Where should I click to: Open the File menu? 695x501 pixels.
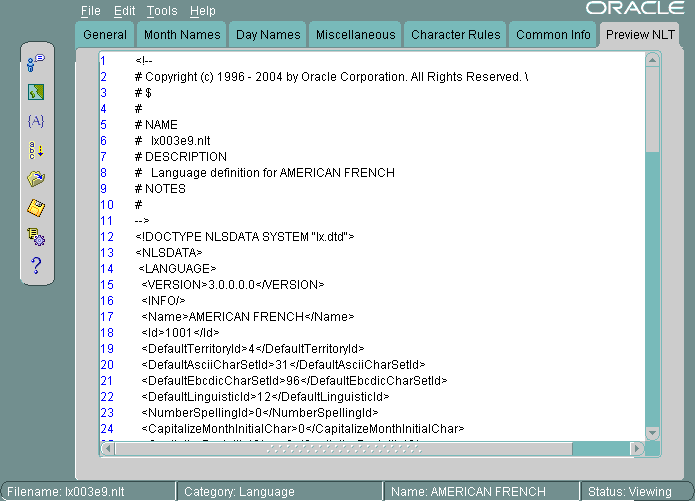point(91,11)
